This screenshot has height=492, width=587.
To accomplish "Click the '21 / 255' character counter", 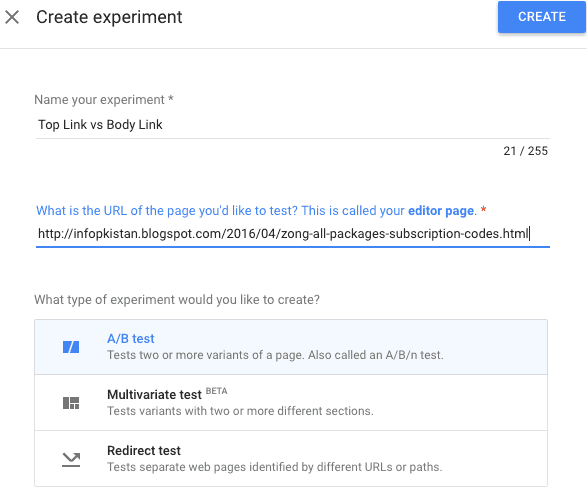I will click(x=525, y=151).
